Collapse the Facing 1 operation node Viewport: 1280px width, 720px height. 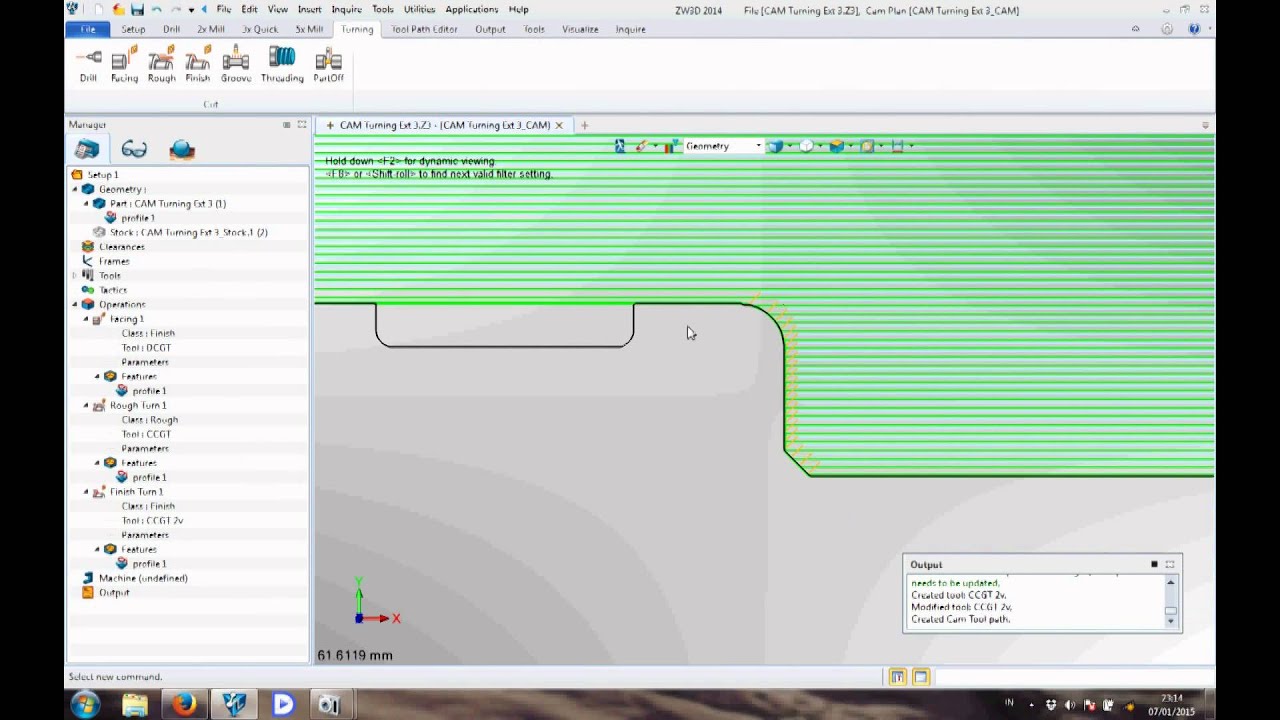[x=86, y=319]
